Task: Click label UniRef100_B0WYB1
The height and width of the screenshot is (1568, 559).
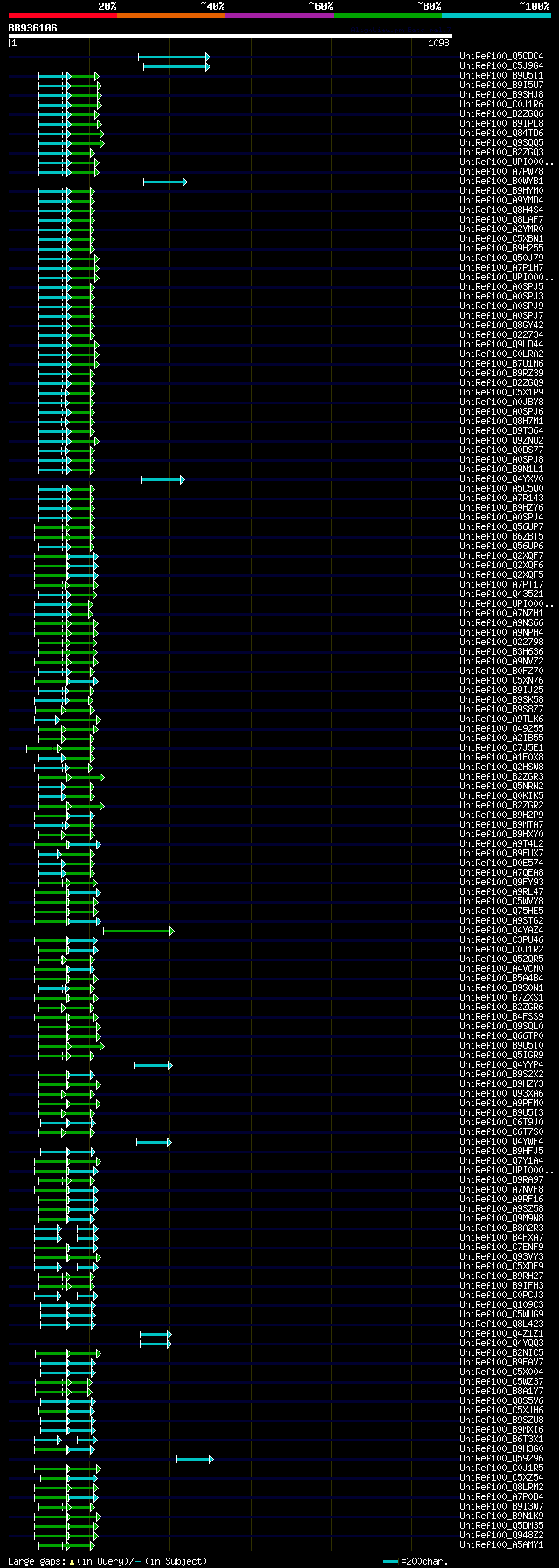Action: pyautogui.click(x=501, y=182)
